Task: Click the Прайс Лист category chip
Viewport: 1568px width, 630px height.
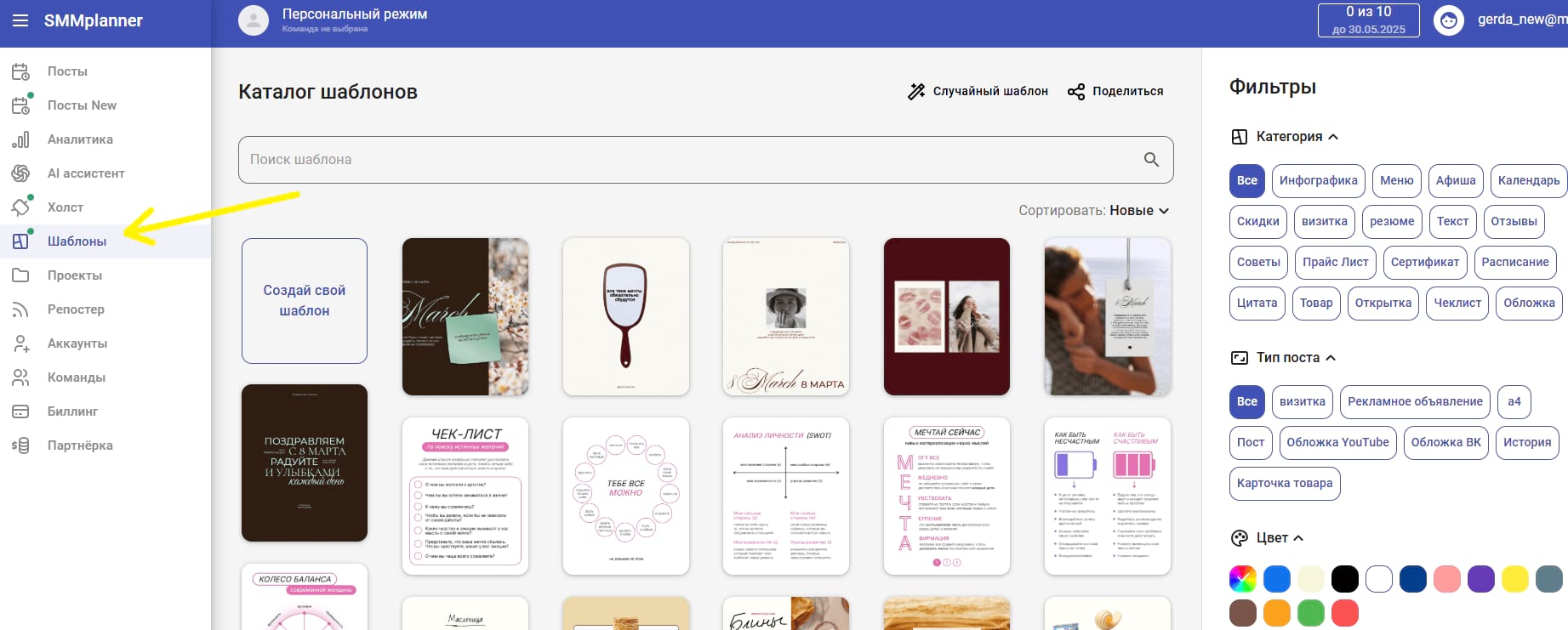Action: [x=1336, y=262]
